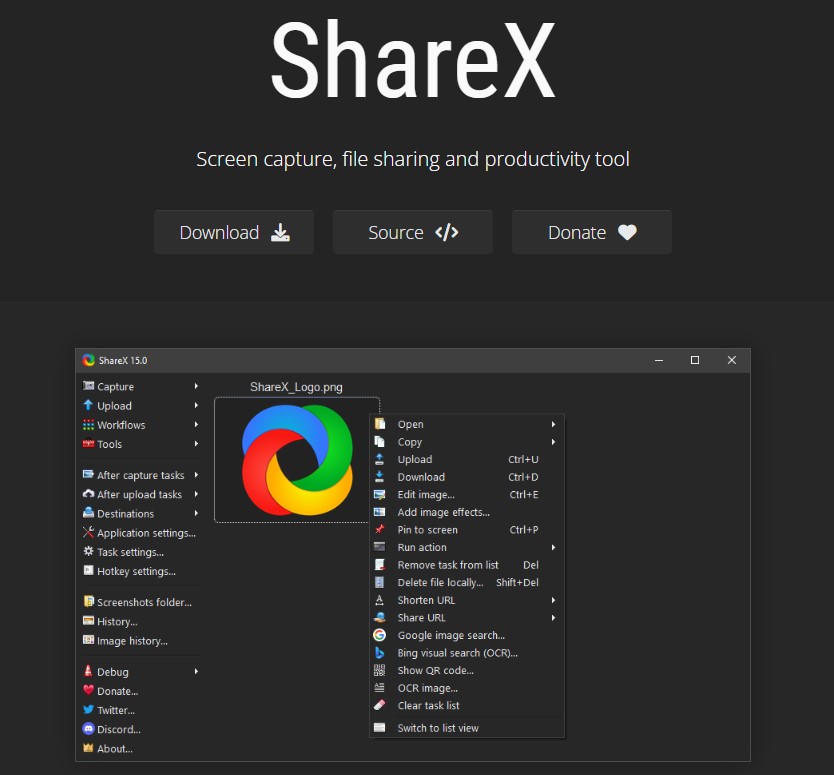This screenshot has width=834, height=775.
Task: Click the Capture menu camera icon
Action: (88, 386)
